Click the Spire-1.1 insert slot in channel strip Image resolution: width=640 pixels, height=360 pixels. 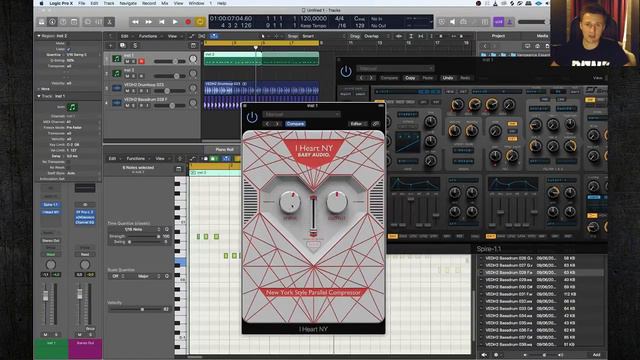click(x=51, y=204)
